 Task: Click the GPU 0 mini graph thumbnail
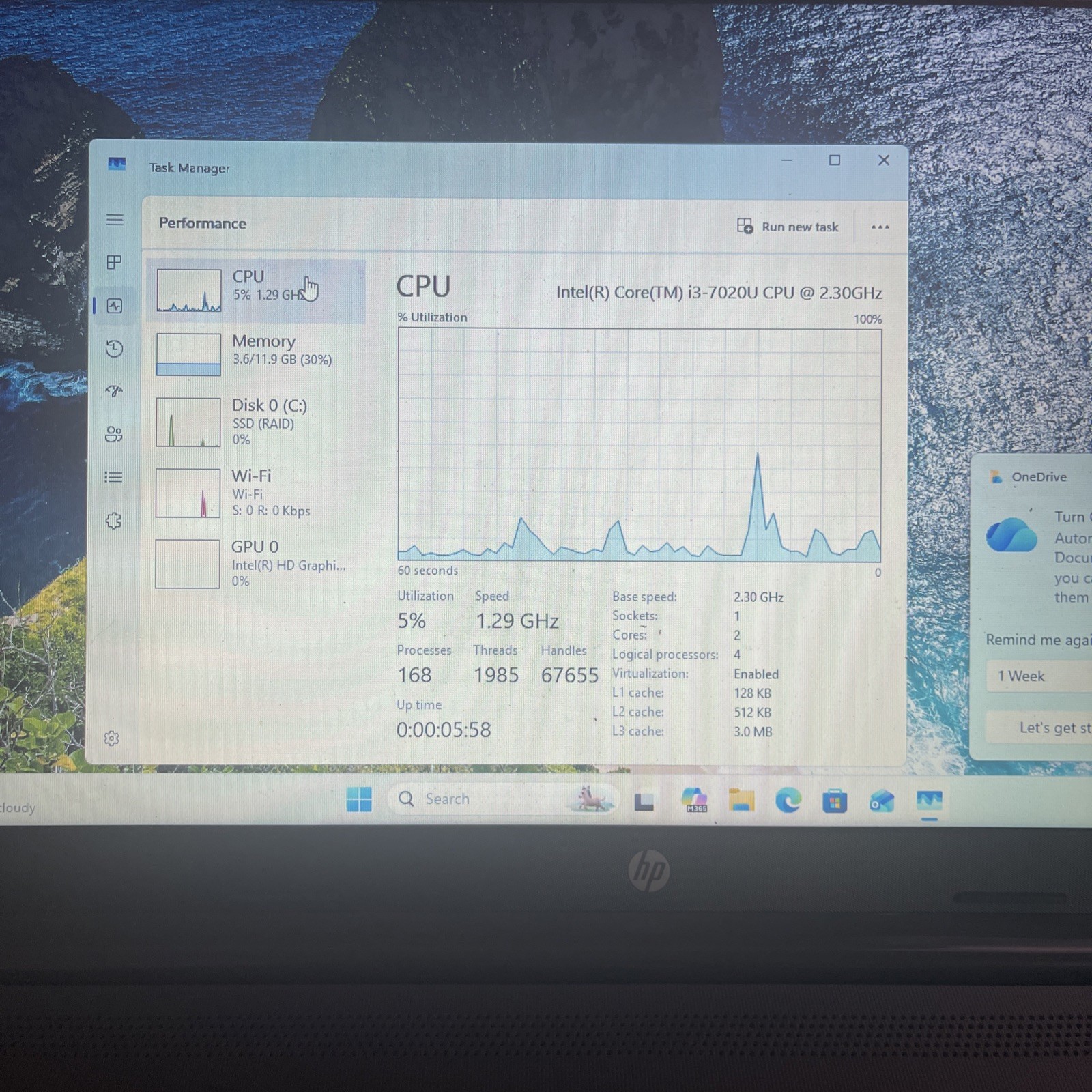pos(188,564)
